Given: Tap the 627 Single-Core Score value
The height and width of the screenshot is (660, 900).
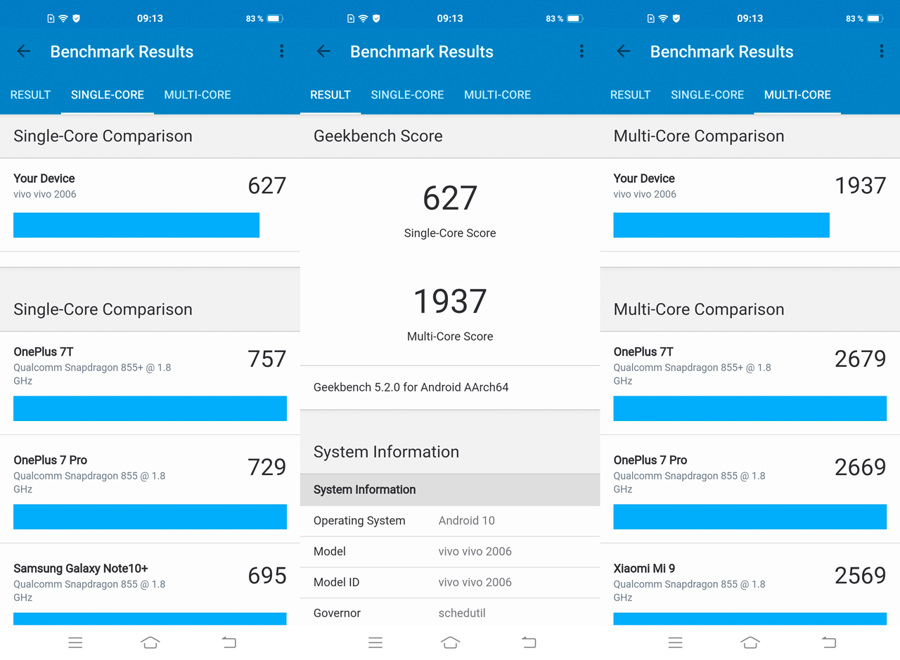Looking at the screenshot, I should [x=450, y=198].
